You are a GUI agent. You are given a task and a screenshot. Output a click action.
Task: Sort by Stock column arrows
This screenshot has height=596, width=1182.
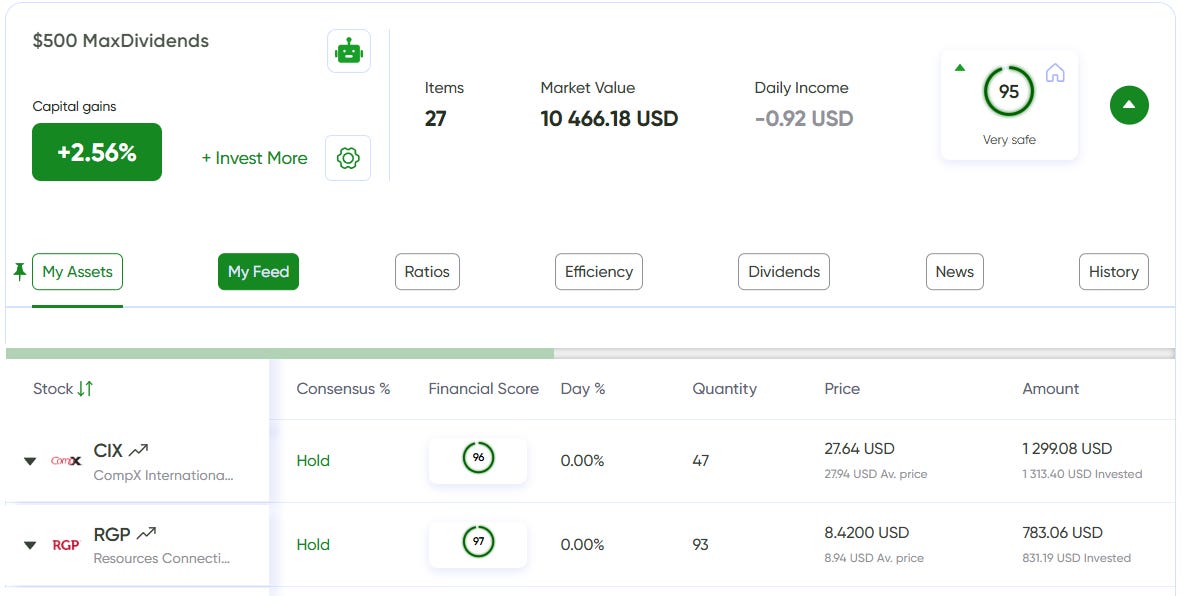85,389
